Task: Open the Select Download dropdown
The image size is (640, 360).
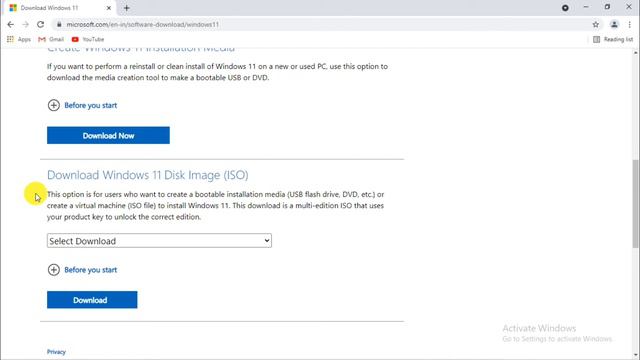Action: (159, 241)
